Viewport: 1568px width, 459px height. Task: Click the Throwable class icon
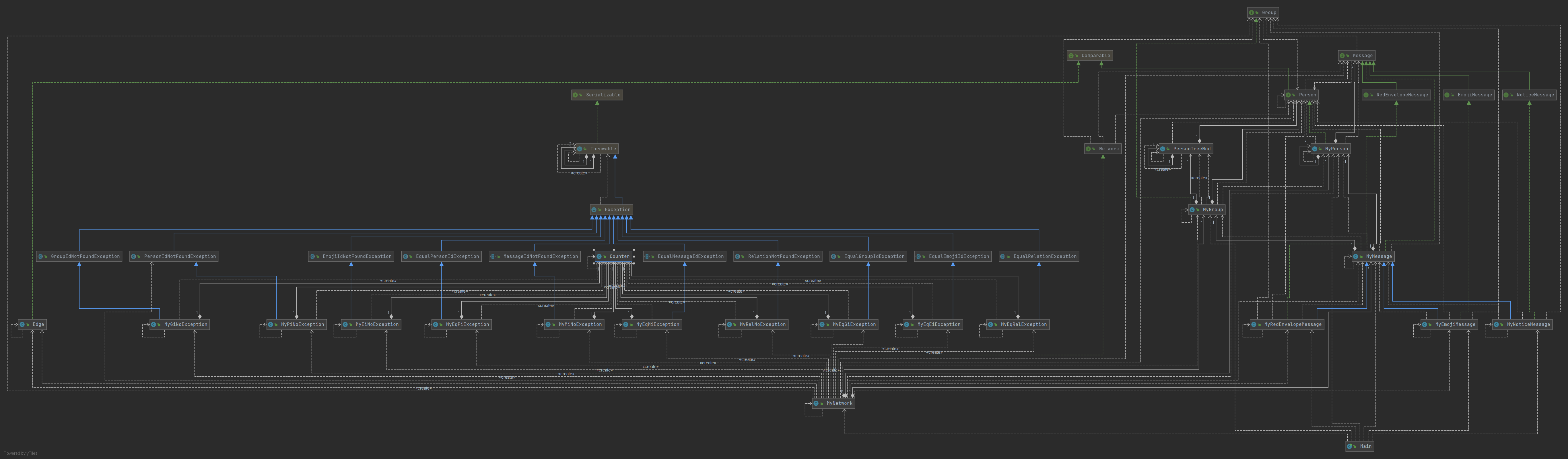[x=580, y=149]
